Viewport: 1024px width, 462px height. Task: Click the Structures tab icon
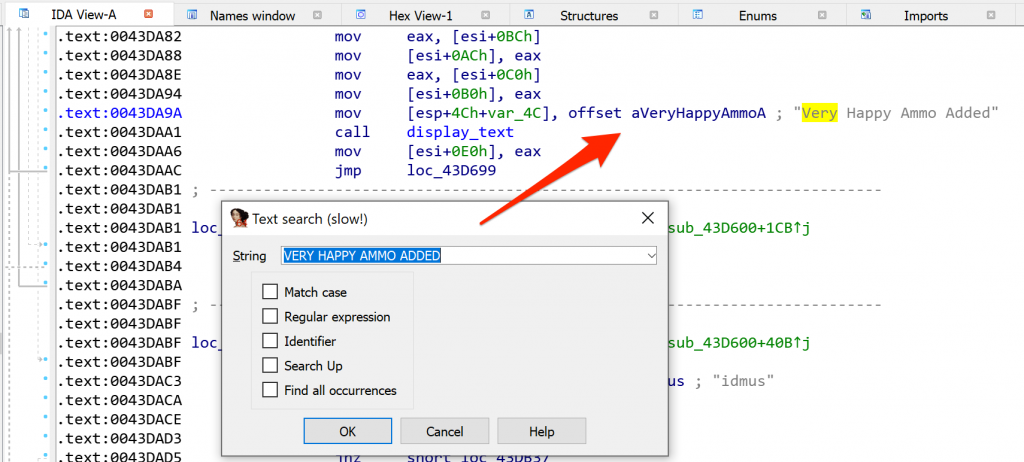point(529,15)
